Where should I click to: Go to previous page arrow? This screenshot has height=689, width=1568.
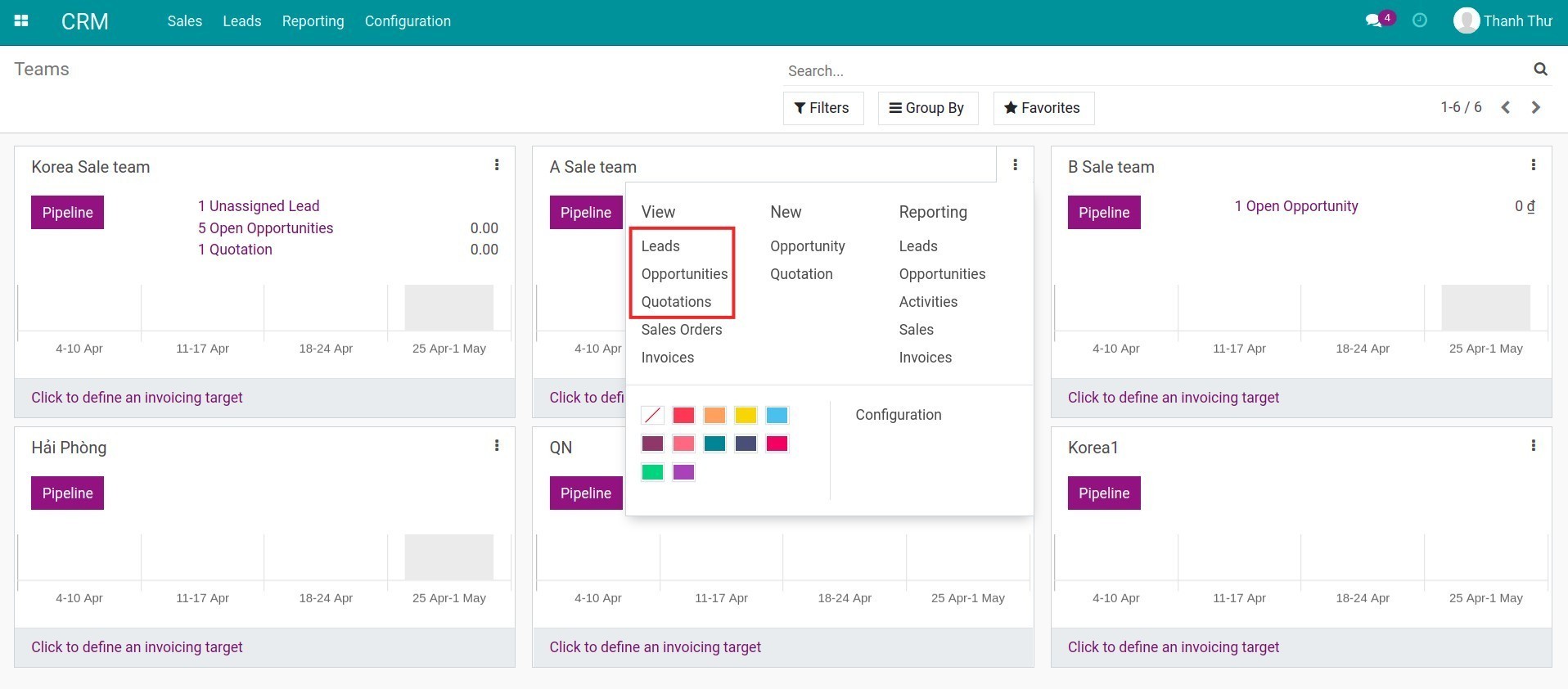[1505, 107]
